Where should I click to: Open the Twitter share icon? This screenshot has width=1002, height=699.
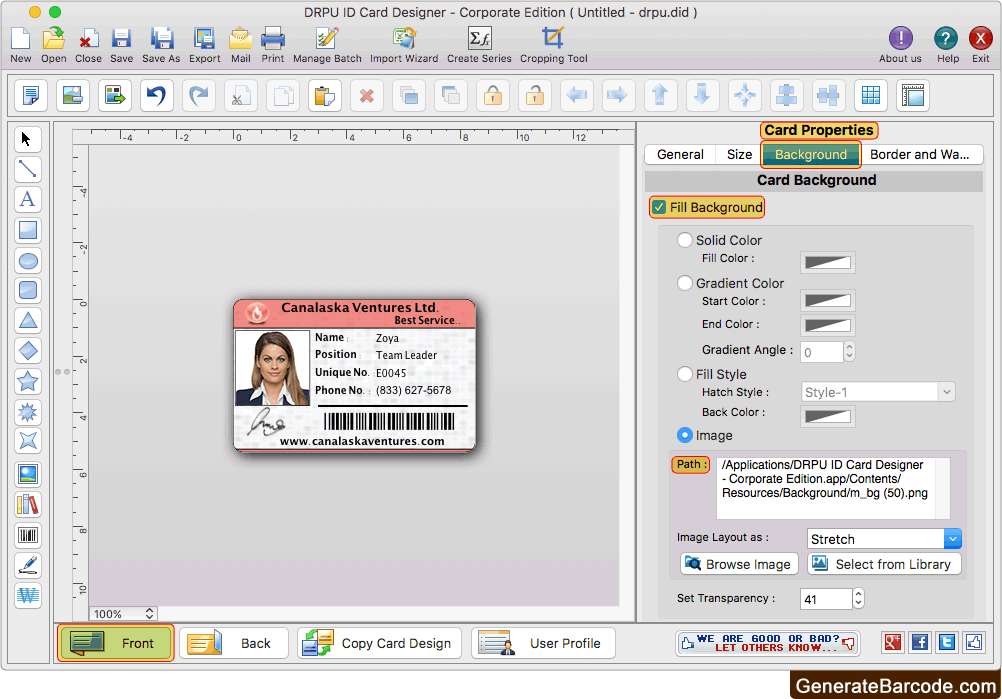[947, 641]
